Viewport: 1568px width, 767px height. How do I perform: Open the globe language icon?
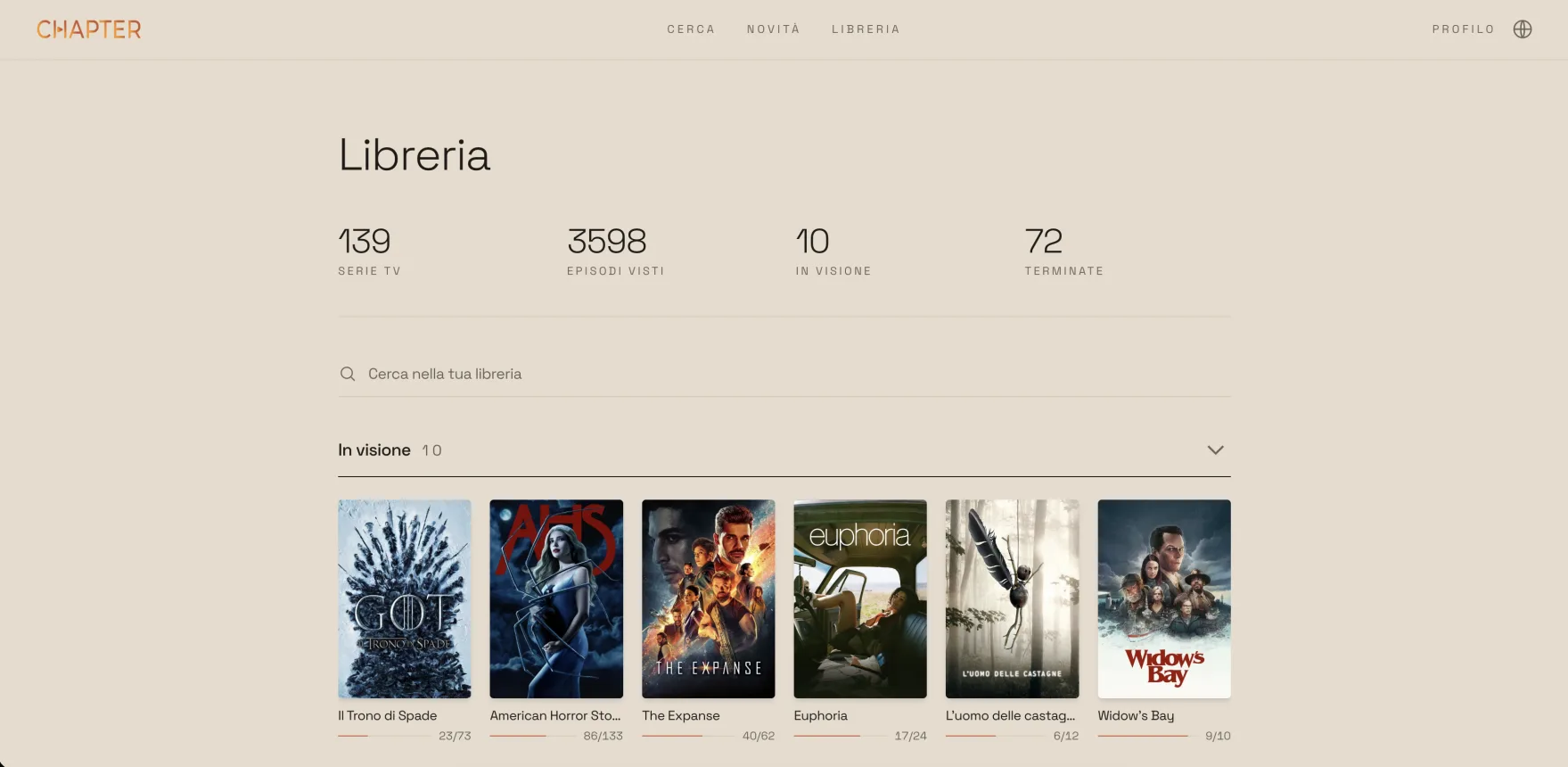click(1523, 29)
